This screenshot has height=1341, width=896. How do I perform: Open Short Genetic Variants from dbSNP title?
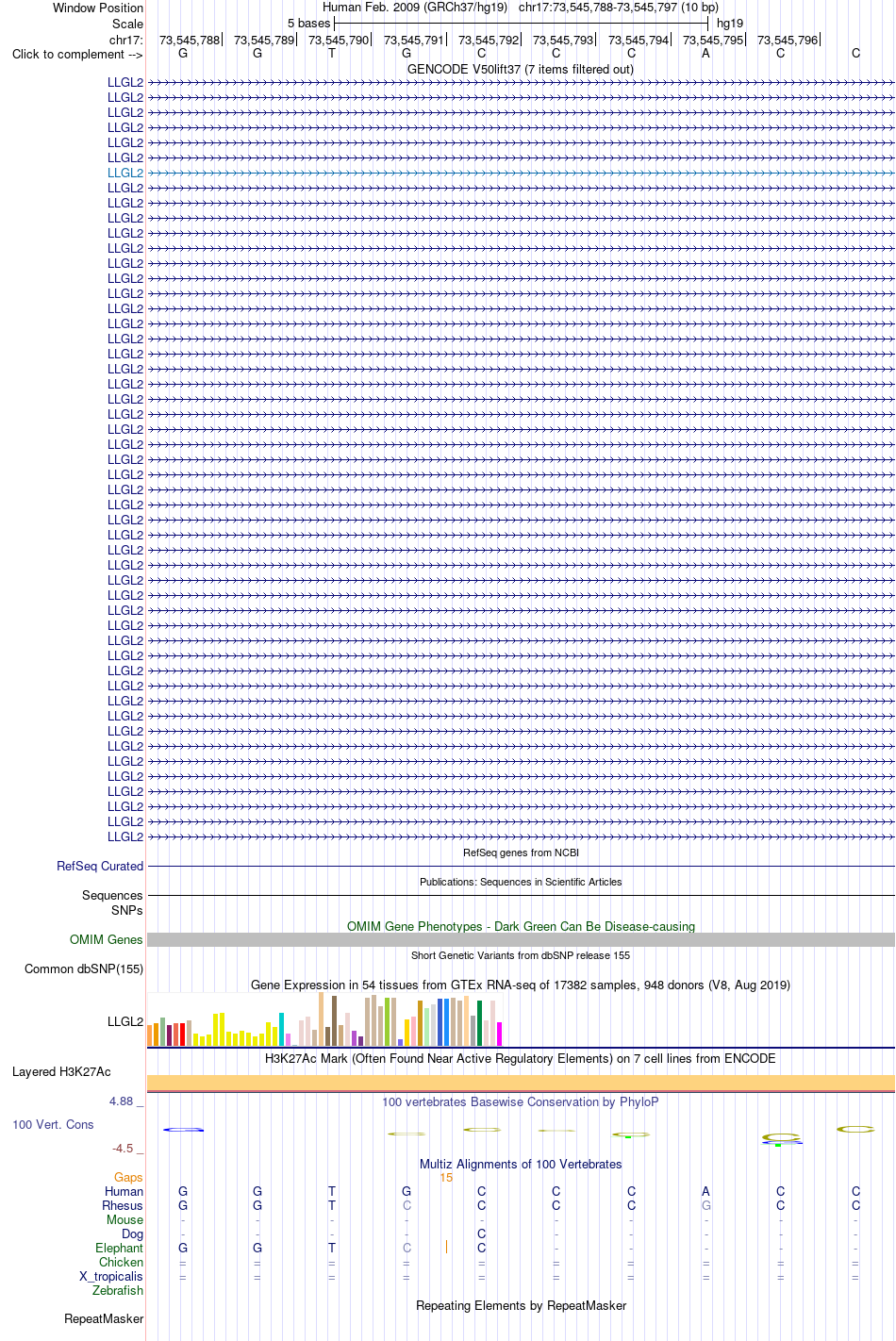(521, 955)
